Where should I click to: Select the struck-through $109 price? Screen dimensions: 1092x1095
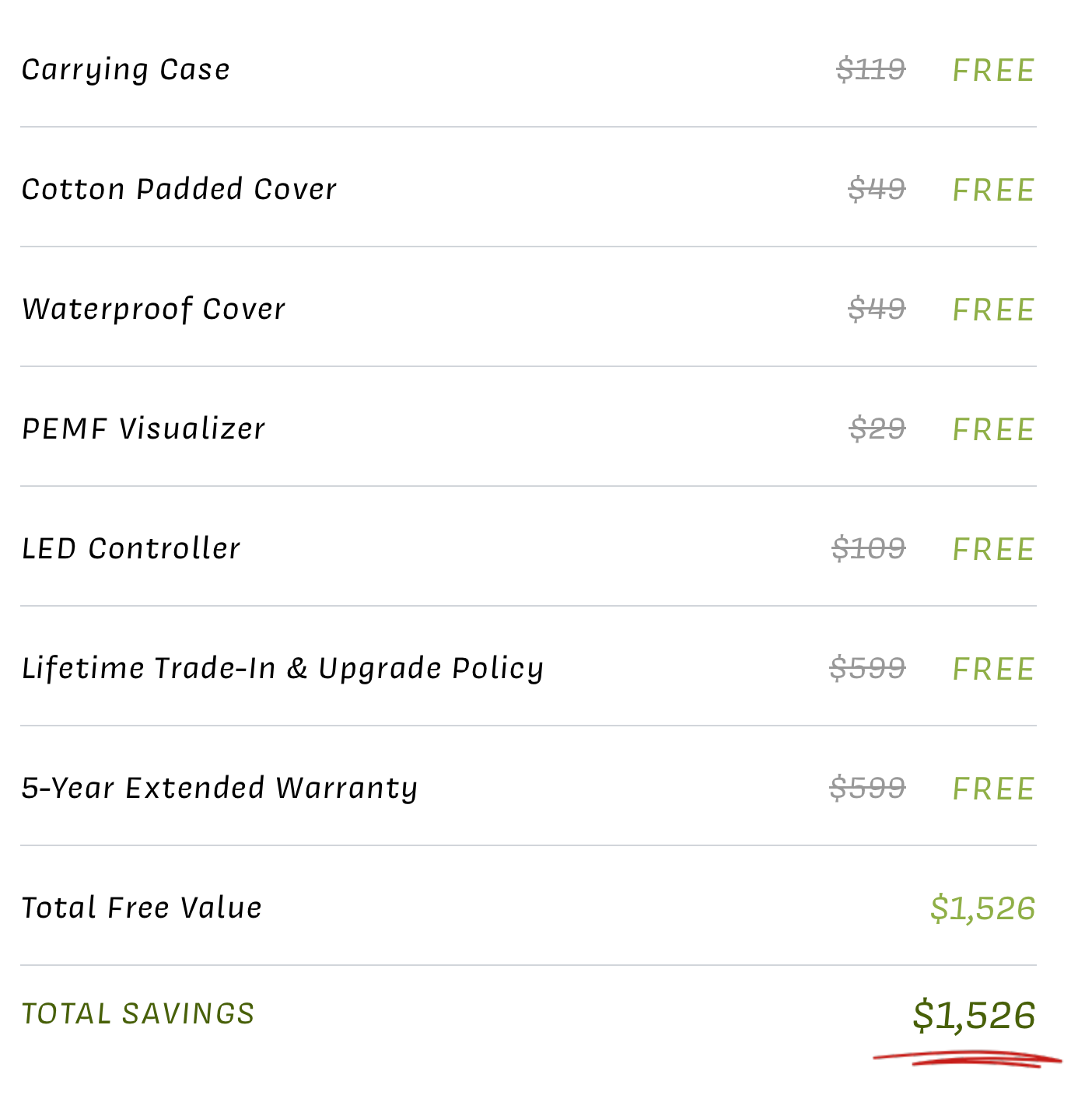click(868, 549)
